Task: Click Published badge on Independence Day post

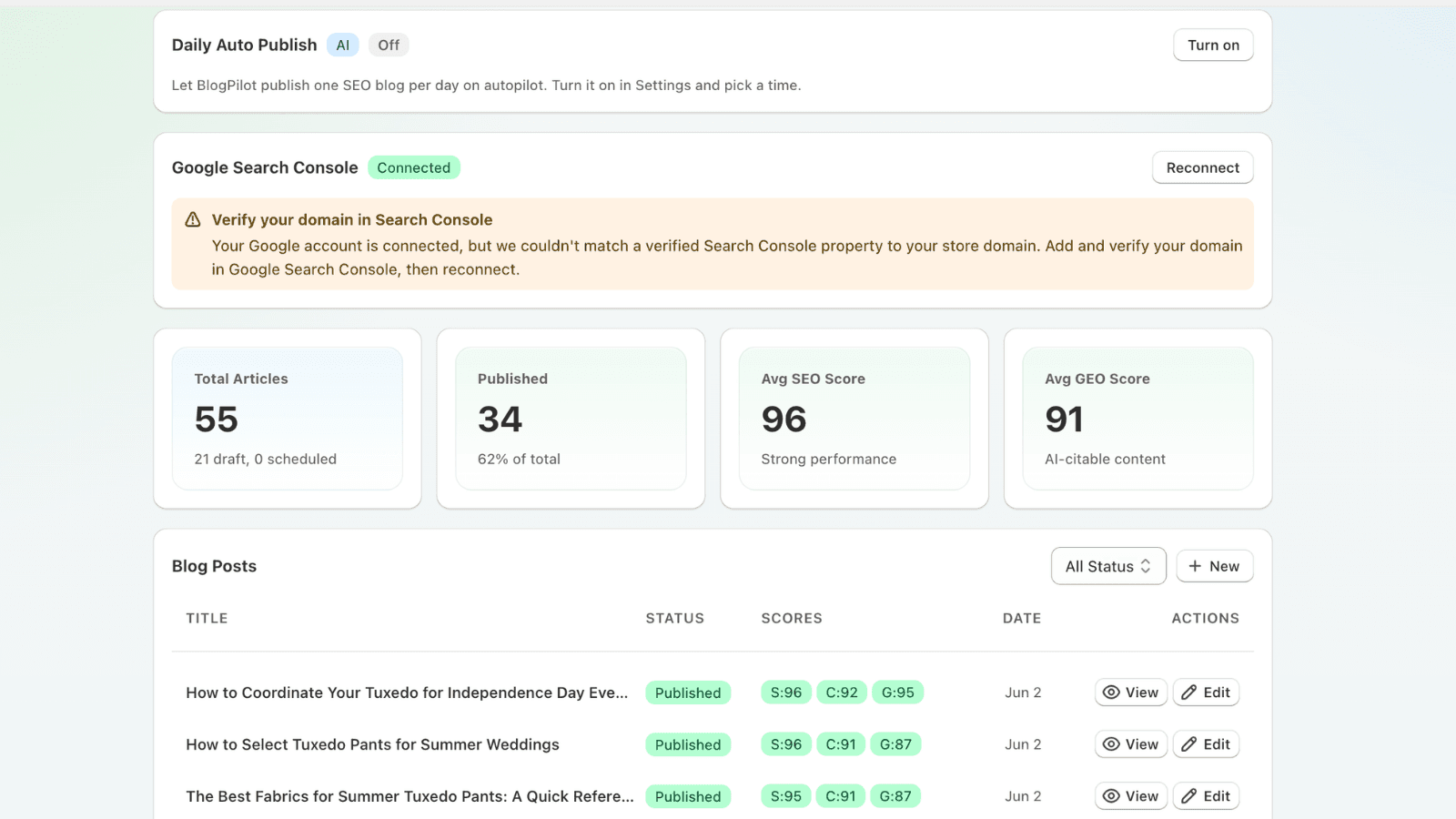Action: (x=688, y=693)
